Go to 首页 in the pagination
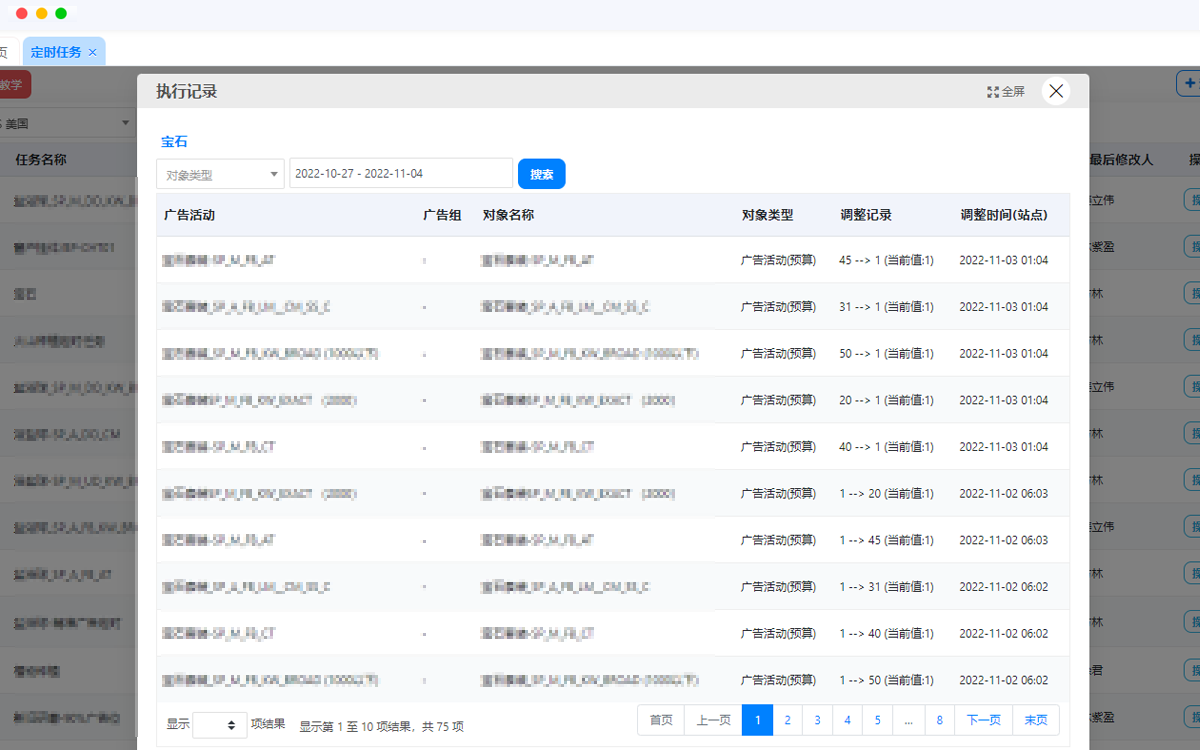 661,720
